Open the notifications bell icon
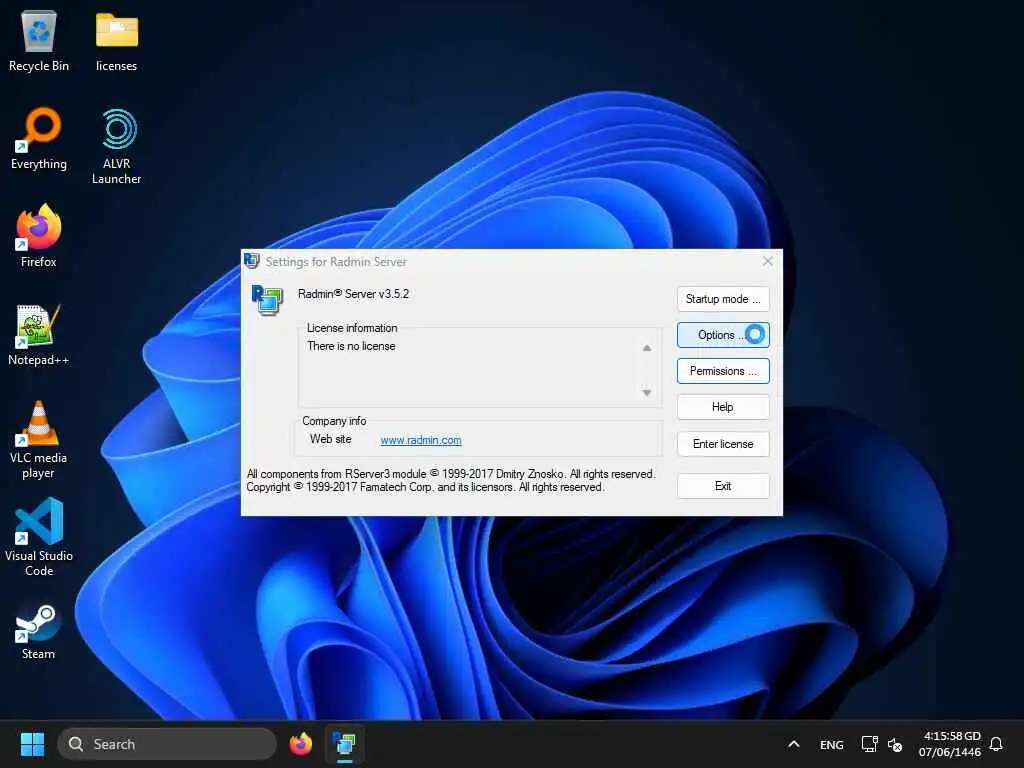1024x768 pixels. point(996,744)
